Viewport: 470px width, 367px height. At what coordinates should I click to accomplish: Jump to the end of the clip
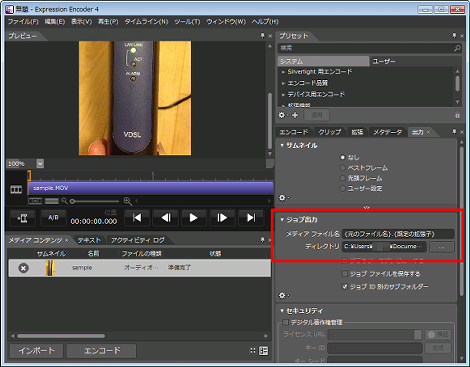point(251,218)
